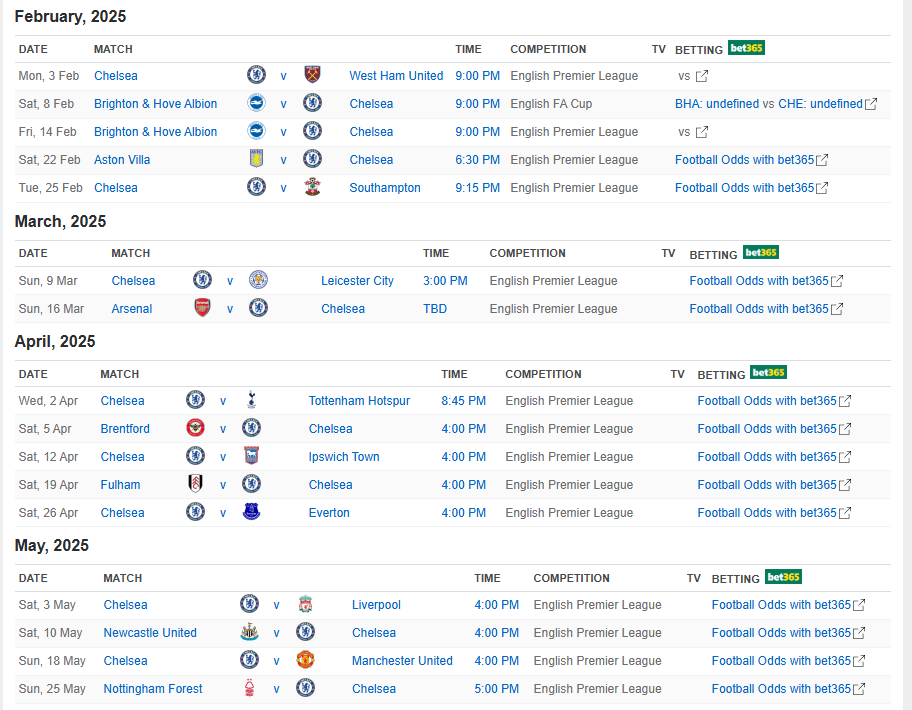
Task: Click bet365 logo in May table header
Action: (783, 577)
